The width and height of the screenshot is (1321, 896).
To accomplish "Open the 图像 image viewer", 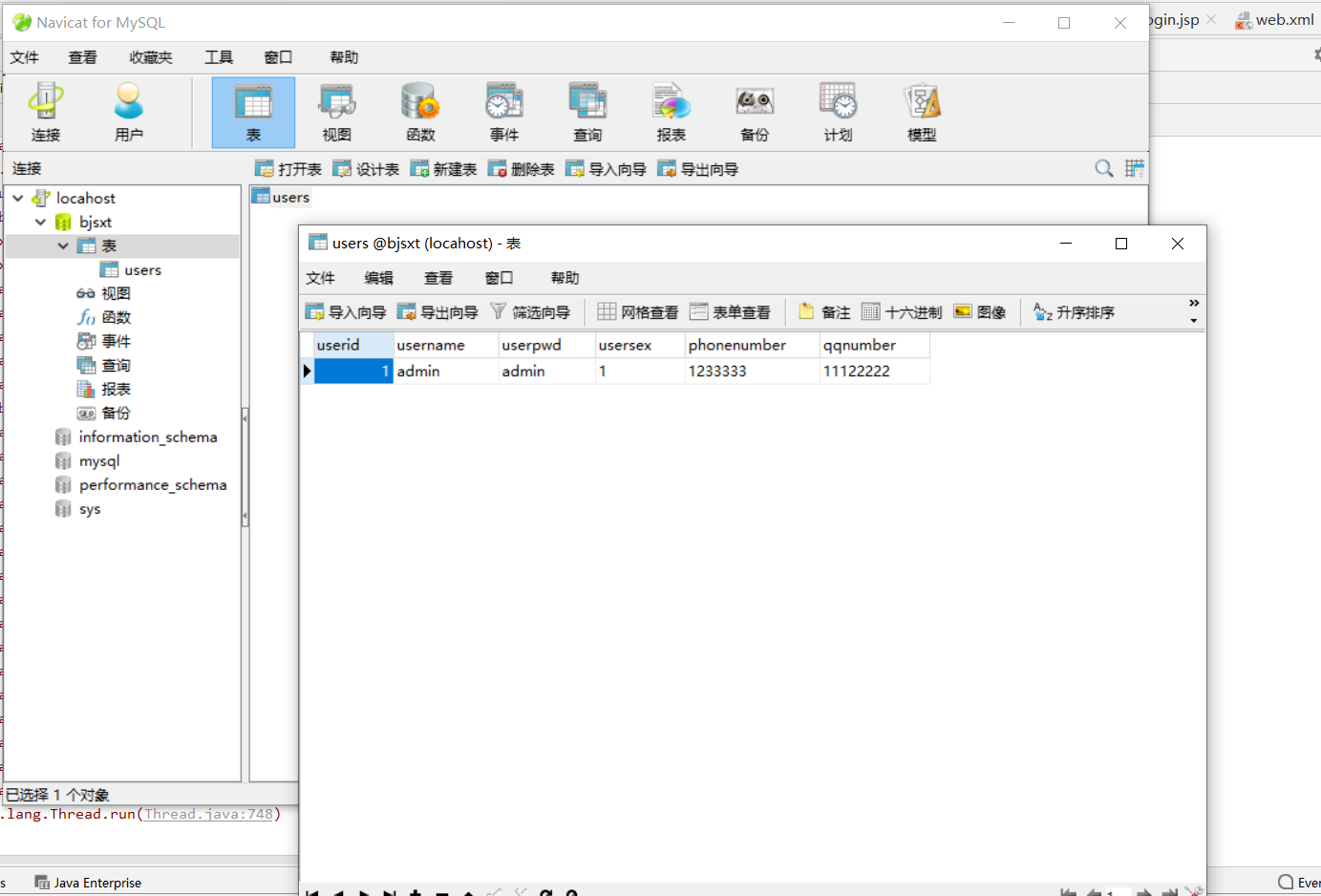I will pyautogui.click(x=980, y=312).
